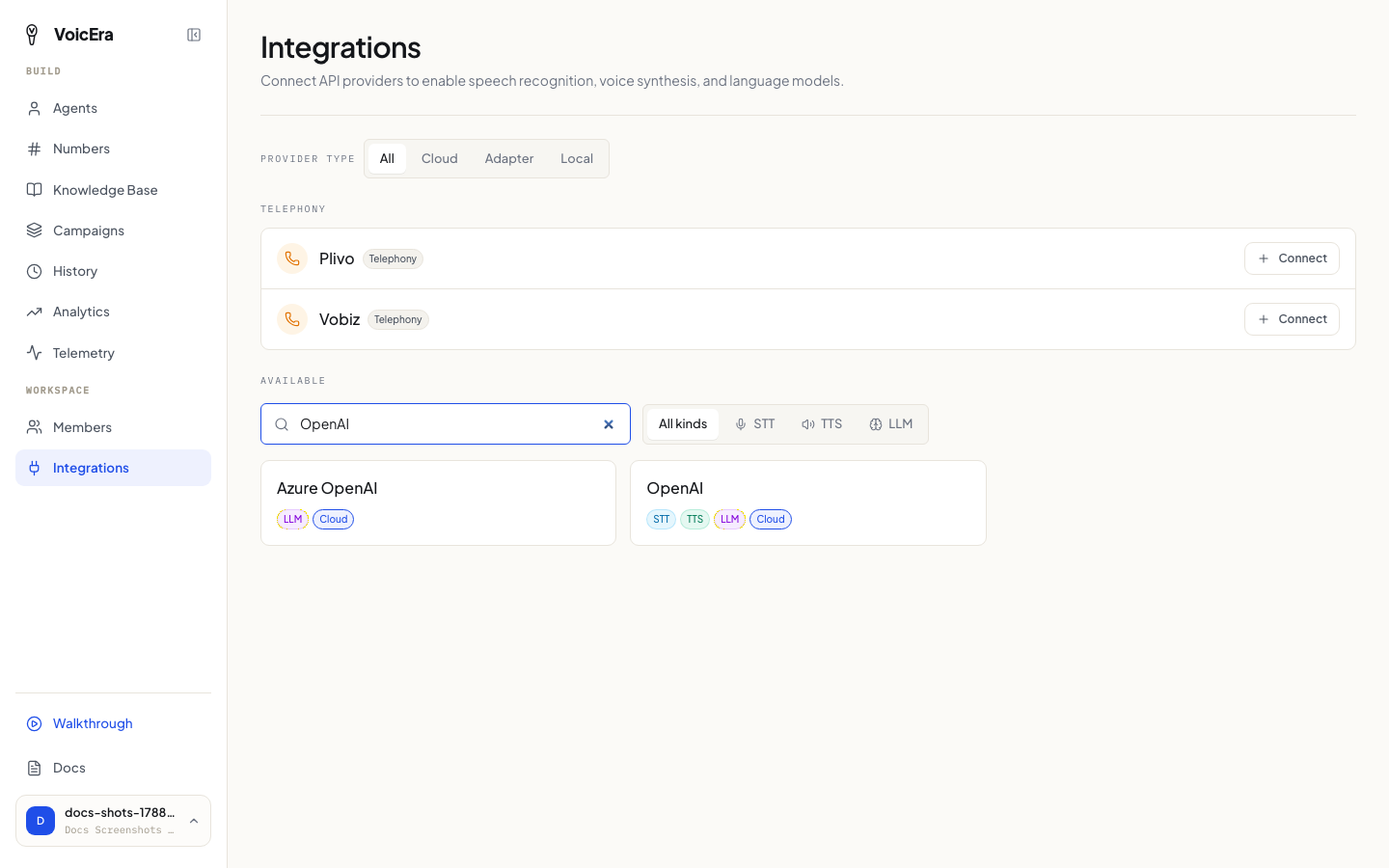The height and width of the screenshot is (868, 1389).
Task: Navigate to Campaigns
Action: point(114,231)
